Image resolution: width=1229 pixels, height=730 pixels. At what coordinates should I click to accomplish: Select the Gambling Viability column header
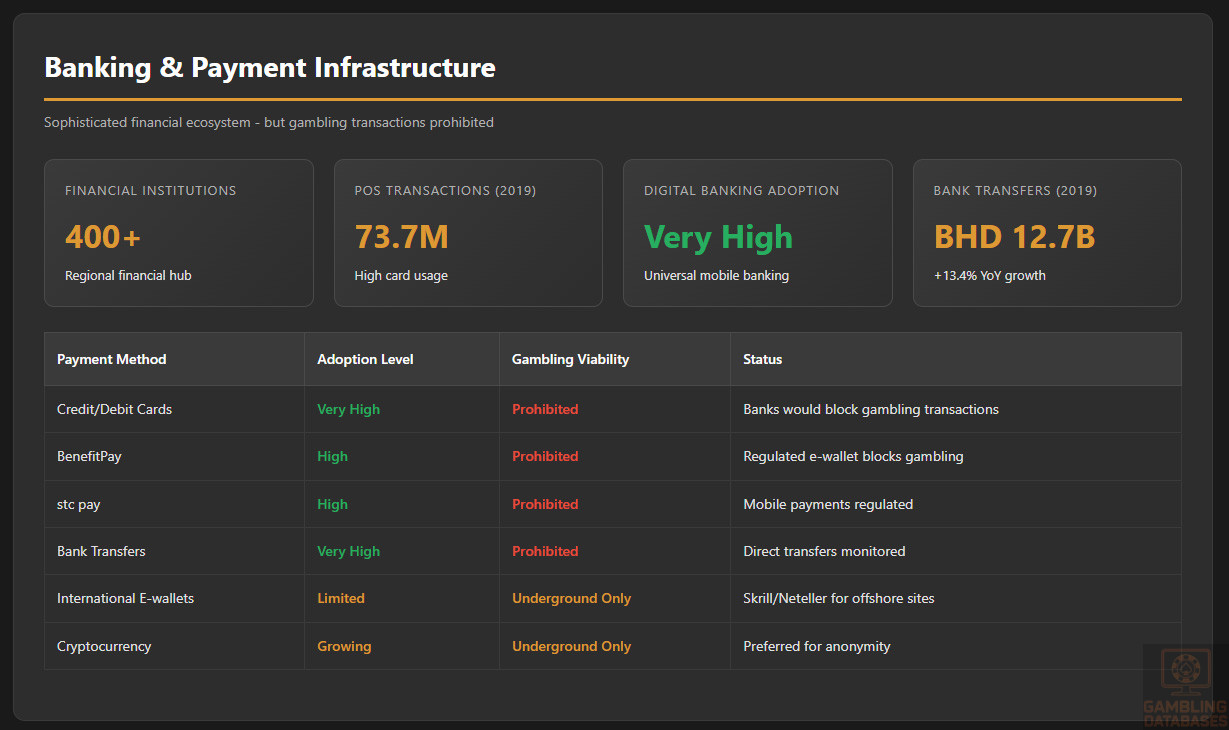(570, 359)
